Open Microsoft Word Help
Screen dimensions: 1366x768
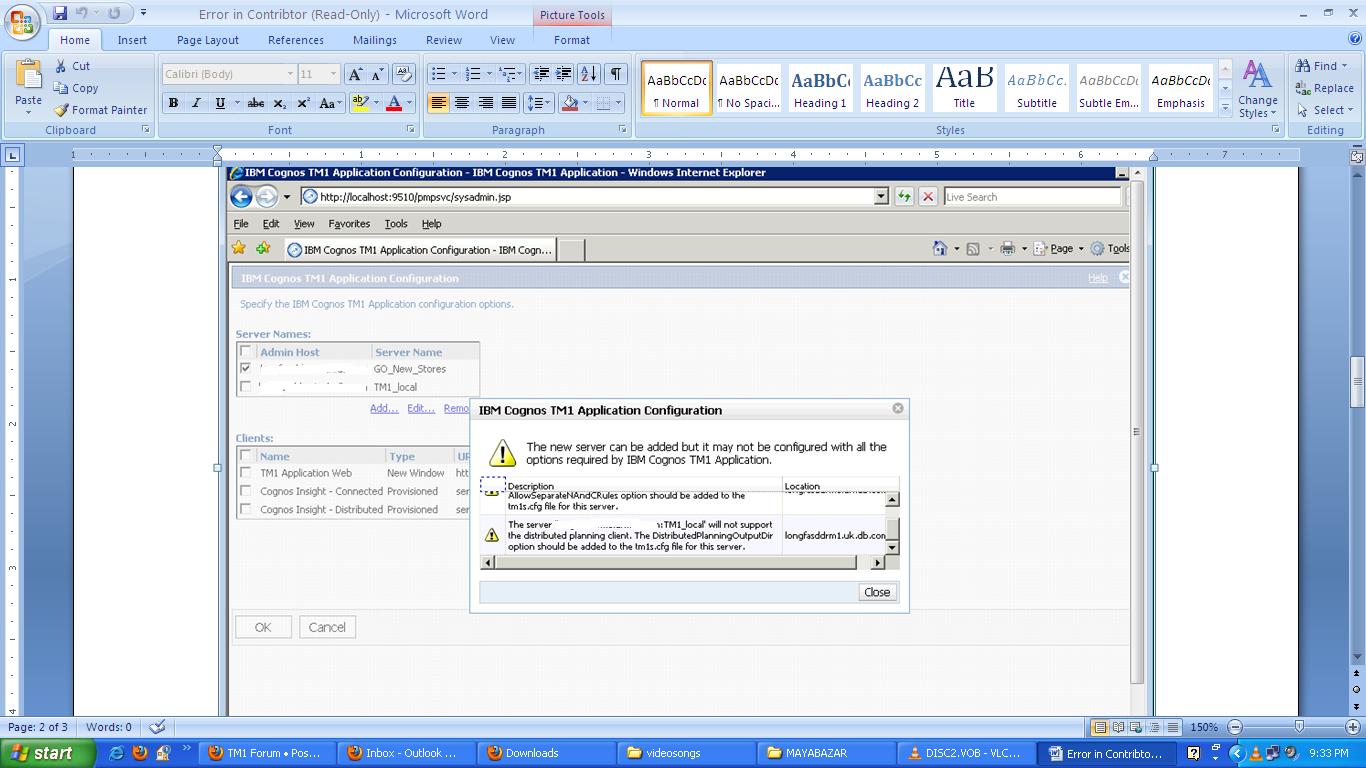[x=1355, y=40]
